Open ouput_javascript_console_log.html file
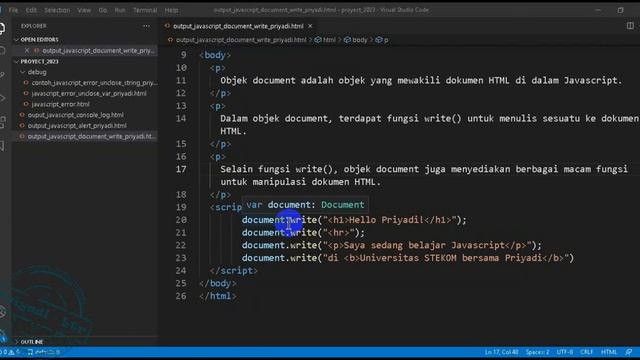Viewport: 640px width, 360px height. (76, 115)
